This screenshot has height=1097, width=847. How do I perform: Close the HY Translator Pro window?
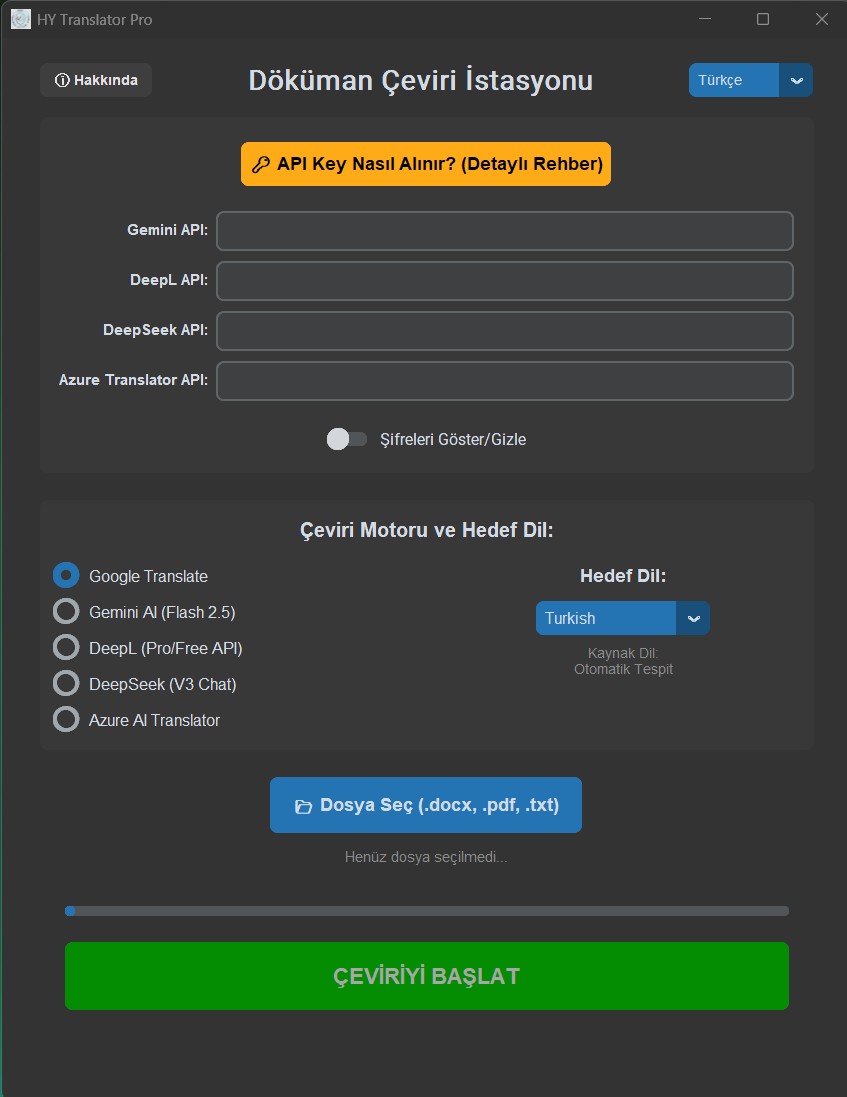[822, 20]
